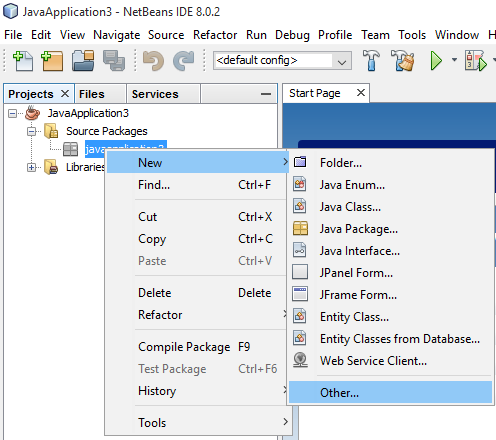
Task: Open the Refactor menu in menu bar
Action: click(x=215, y=35)
